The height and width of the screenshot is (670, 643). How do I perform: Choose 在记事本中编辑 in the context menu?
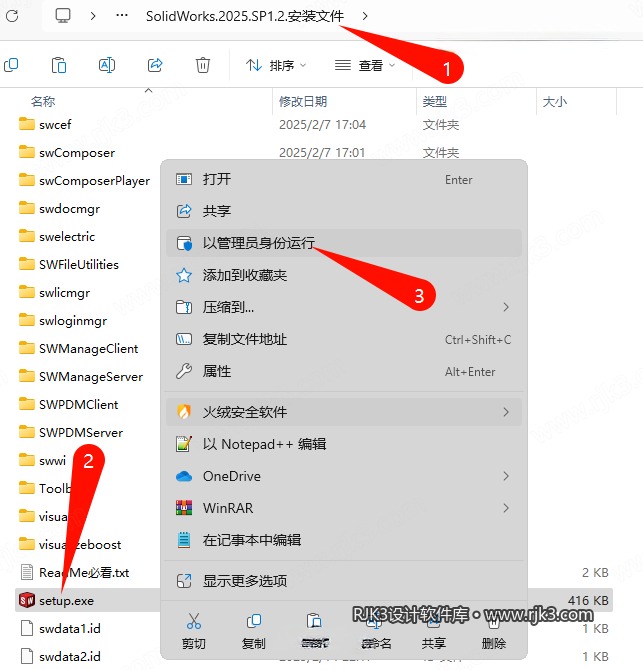click(x=344, y=540)
